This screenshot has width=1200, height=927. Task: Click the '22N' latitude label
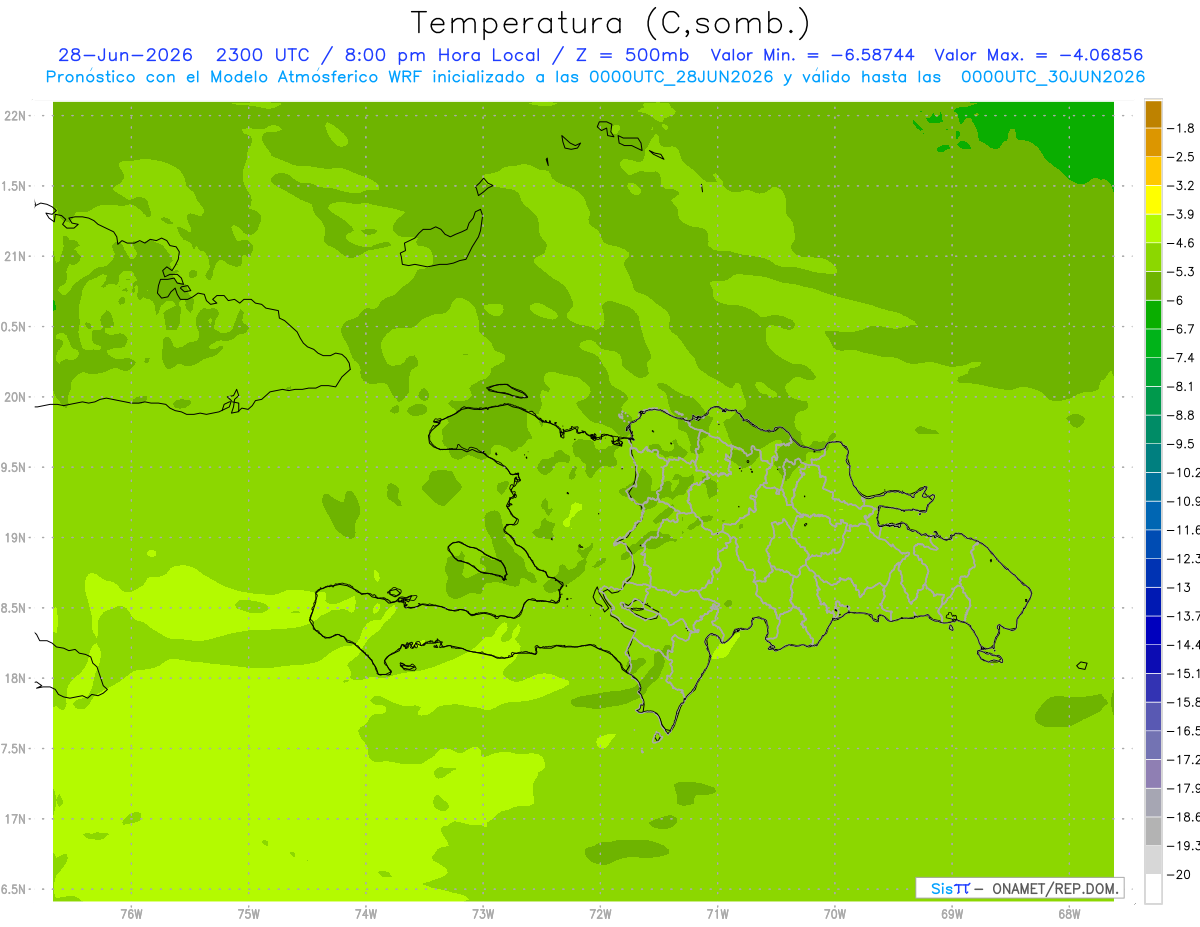click(x=14, y=116)
